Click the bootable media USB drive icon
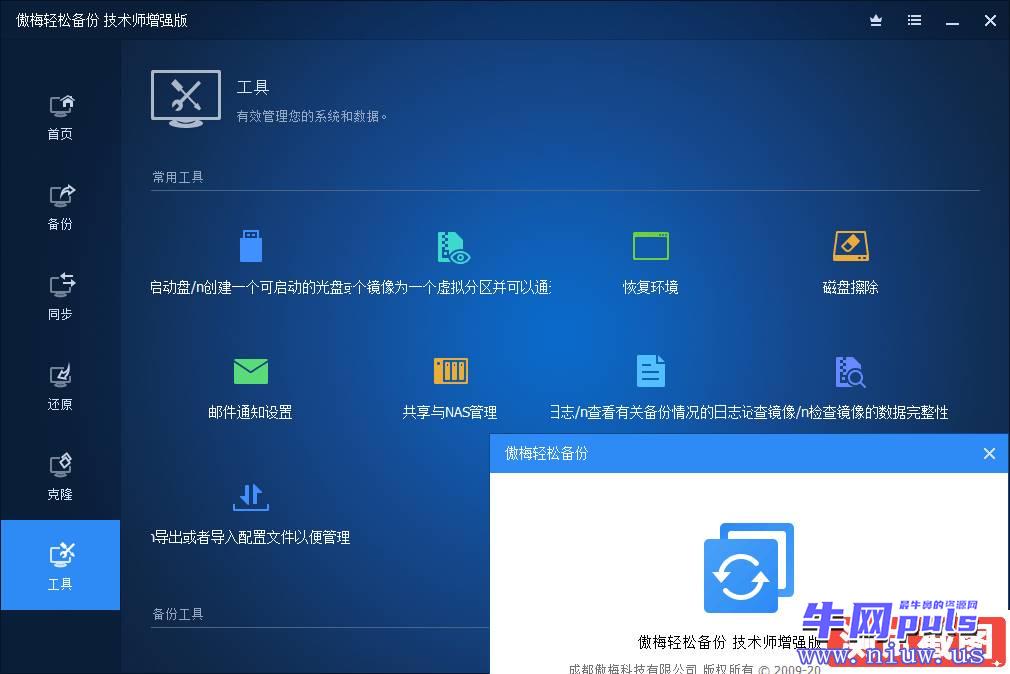1010x674 pixels. [x=251, y=246]
